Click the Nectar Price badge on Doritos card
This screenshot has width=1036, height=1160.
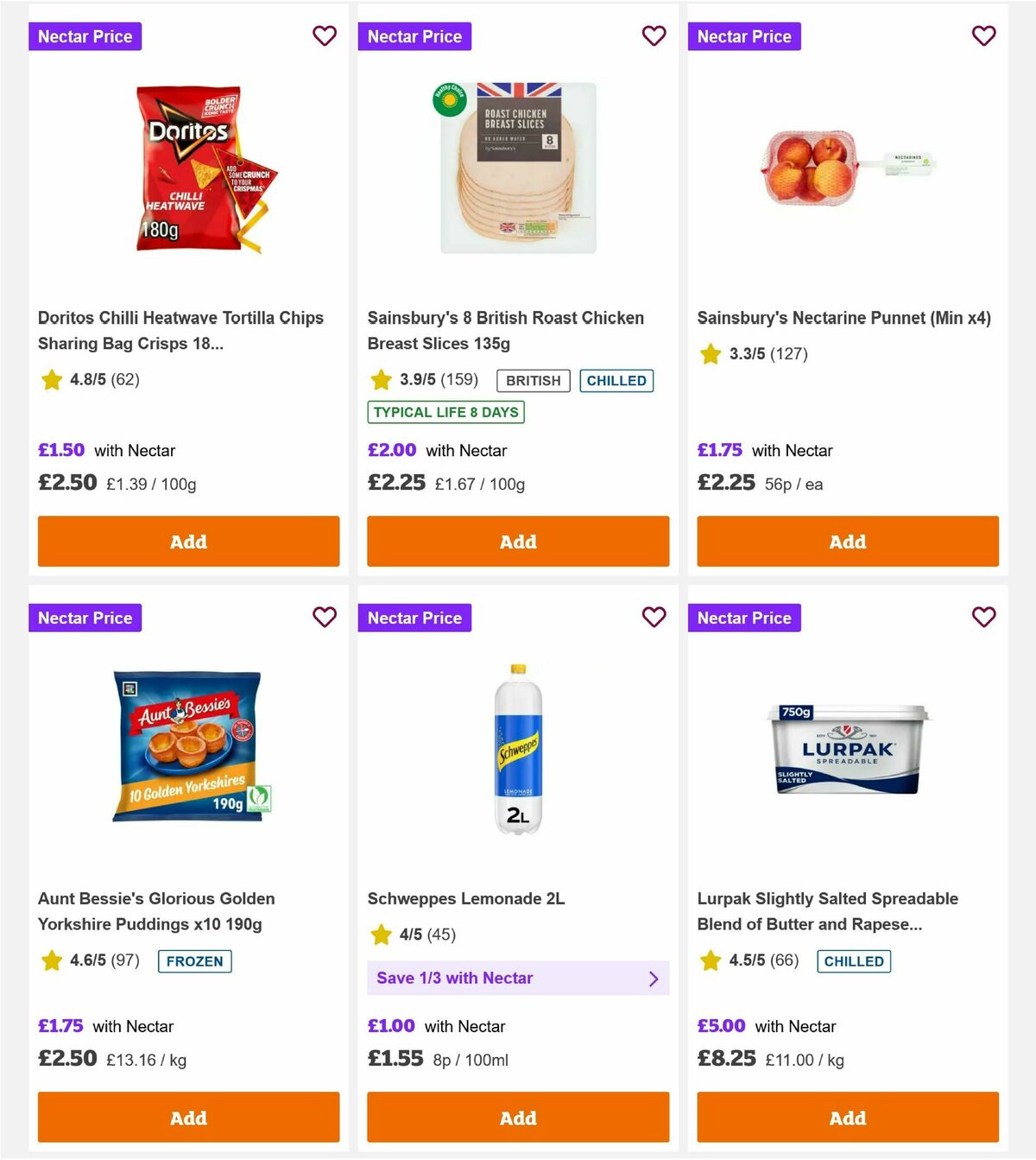click(x=85, y=36)
